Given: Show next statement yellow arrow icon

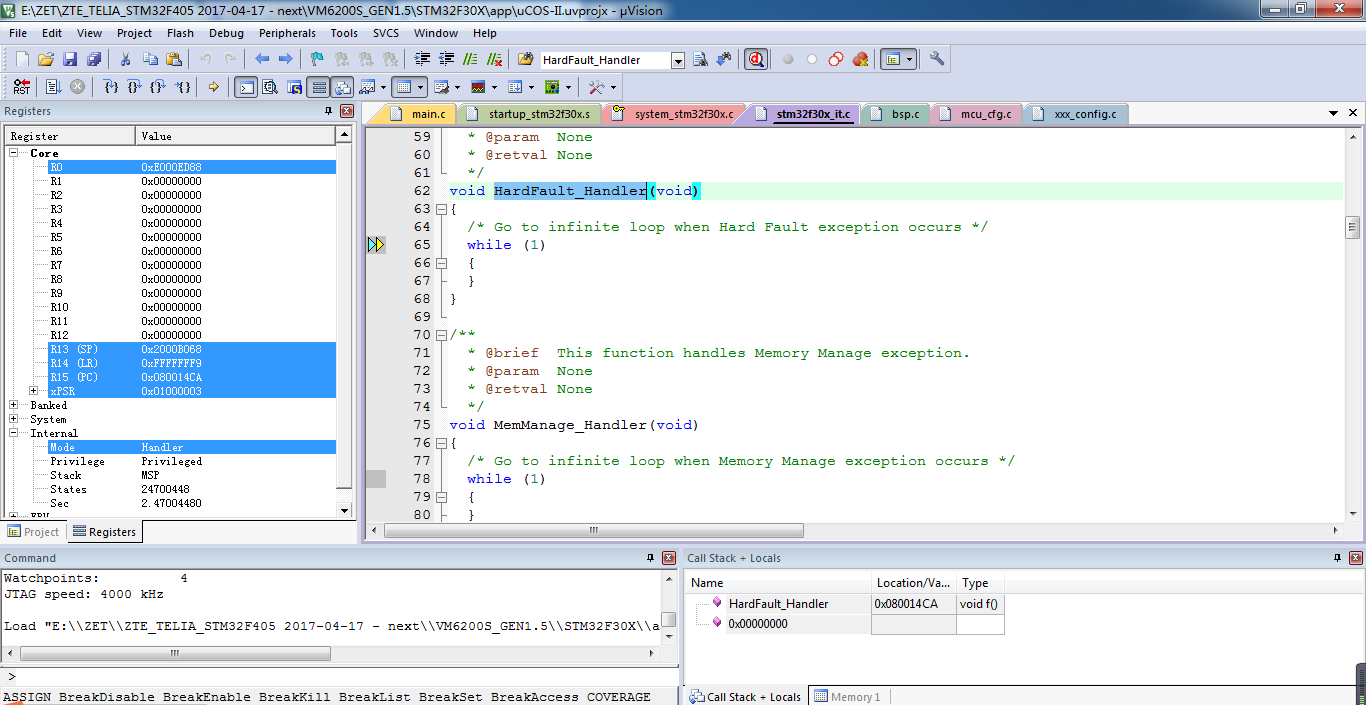Looking at the screenshot, I should pos(214,87).
